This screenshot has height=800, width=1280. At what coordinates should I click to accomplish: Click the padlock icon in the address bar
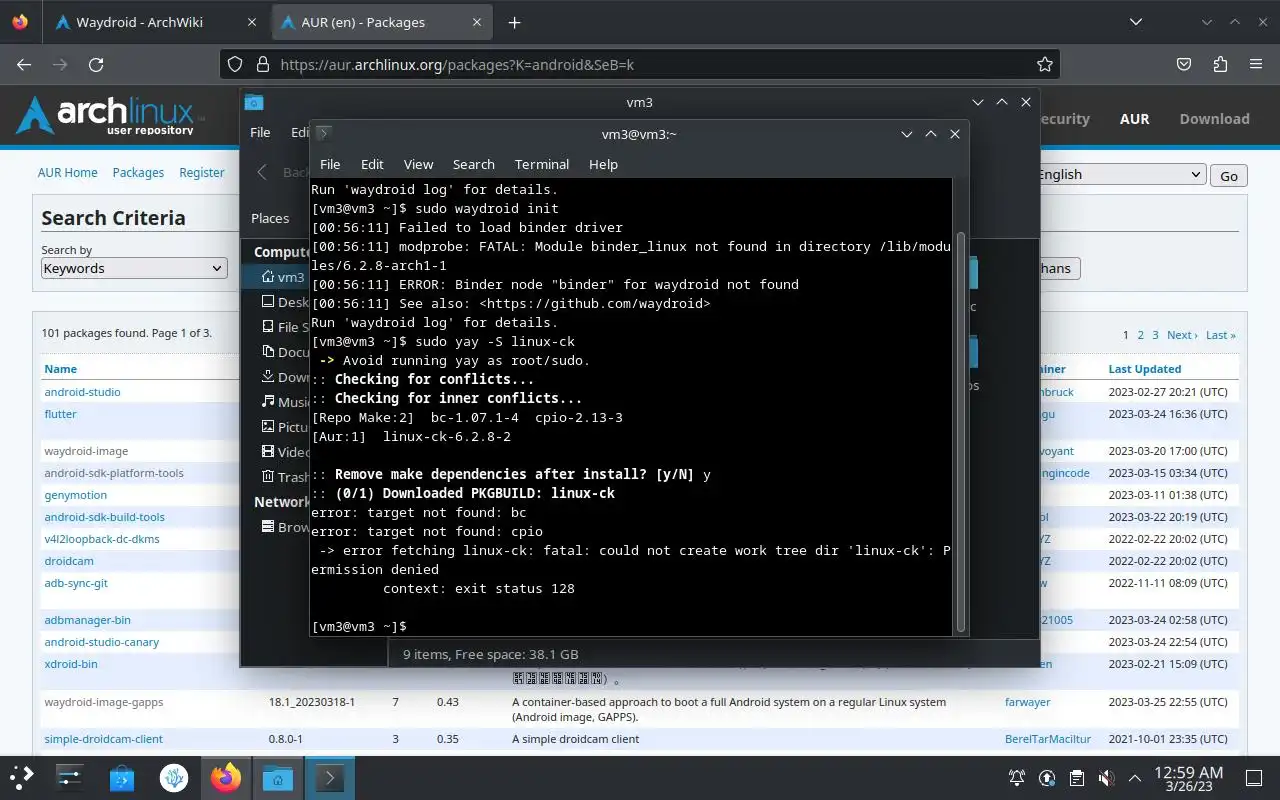tap(263, 64)
